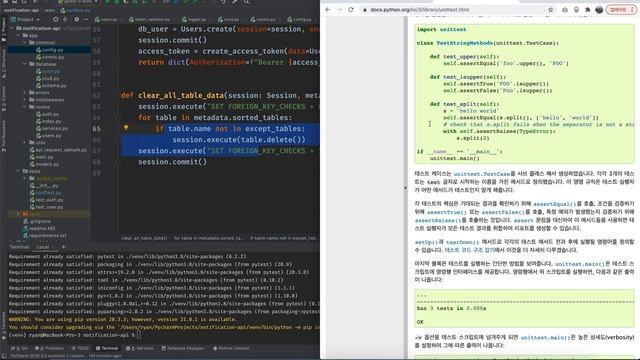
Task: Collapse the database folder
Action: coord(24,64)
